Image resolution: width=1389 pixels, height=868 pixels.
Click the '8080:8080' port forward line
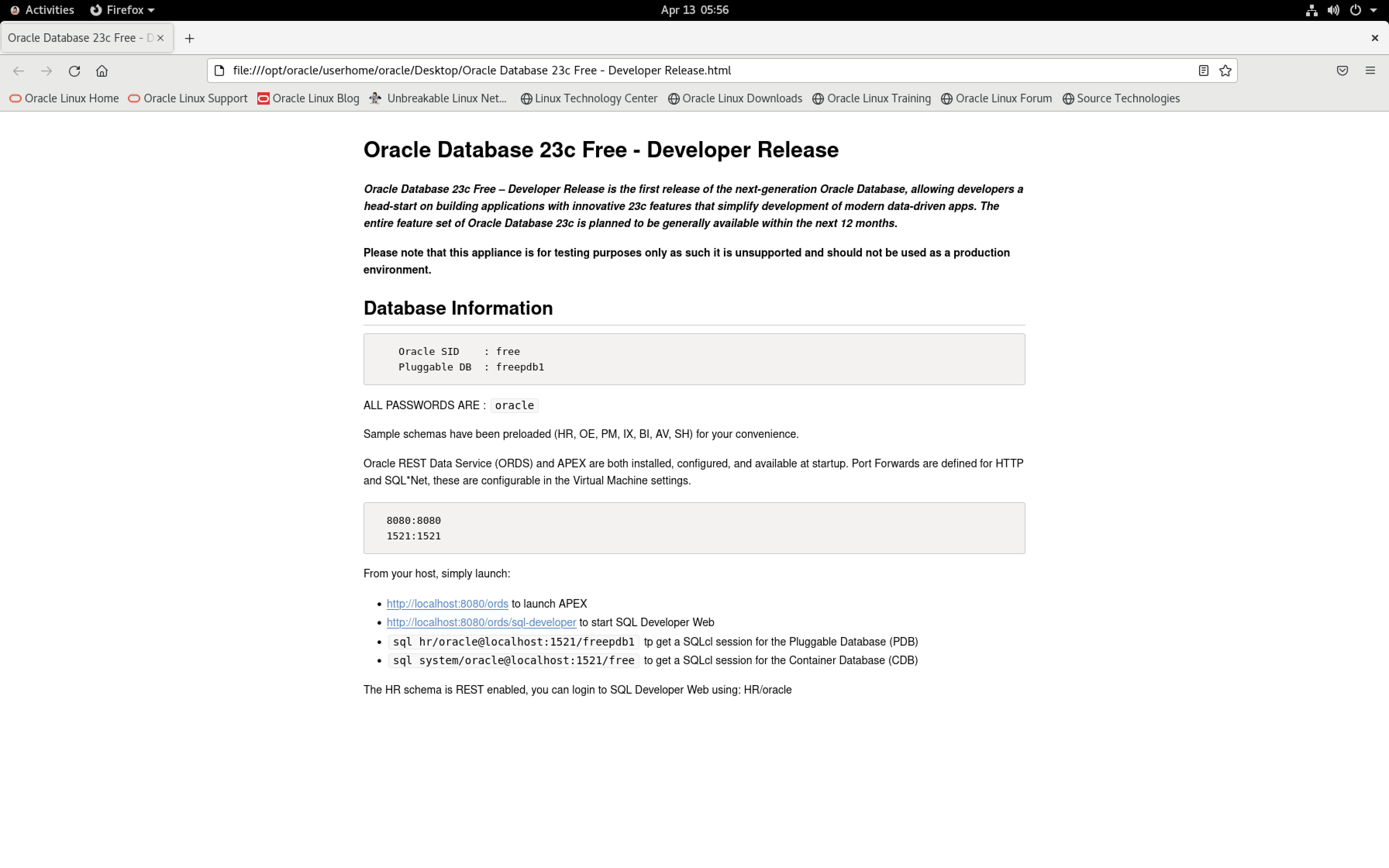tap(413, 521)
